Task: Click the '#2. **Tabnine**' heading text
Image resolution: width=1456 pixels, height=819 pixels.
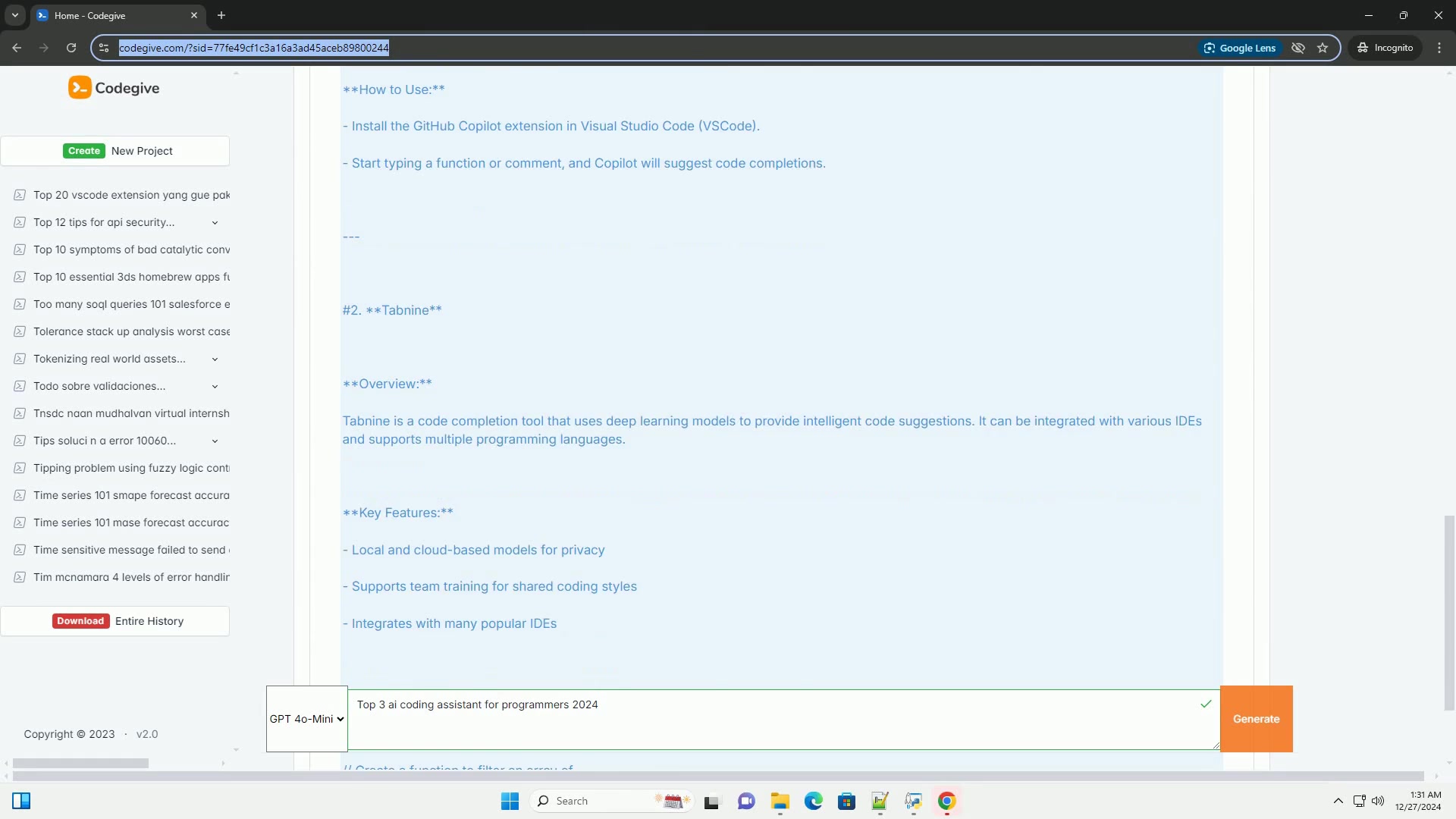Action: tap(392, 310)
